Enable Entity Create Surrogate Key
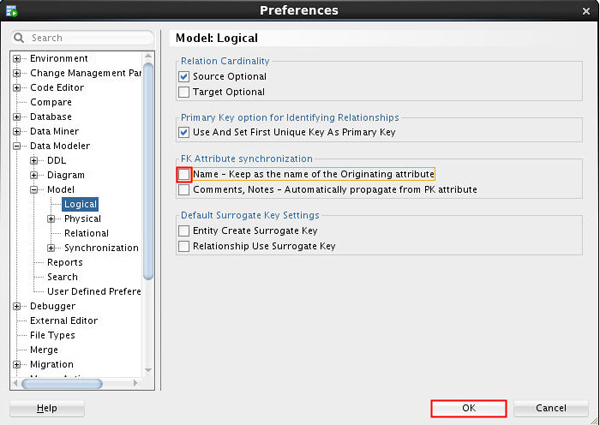This screenshot has height=425, width=600. [183, 230]
